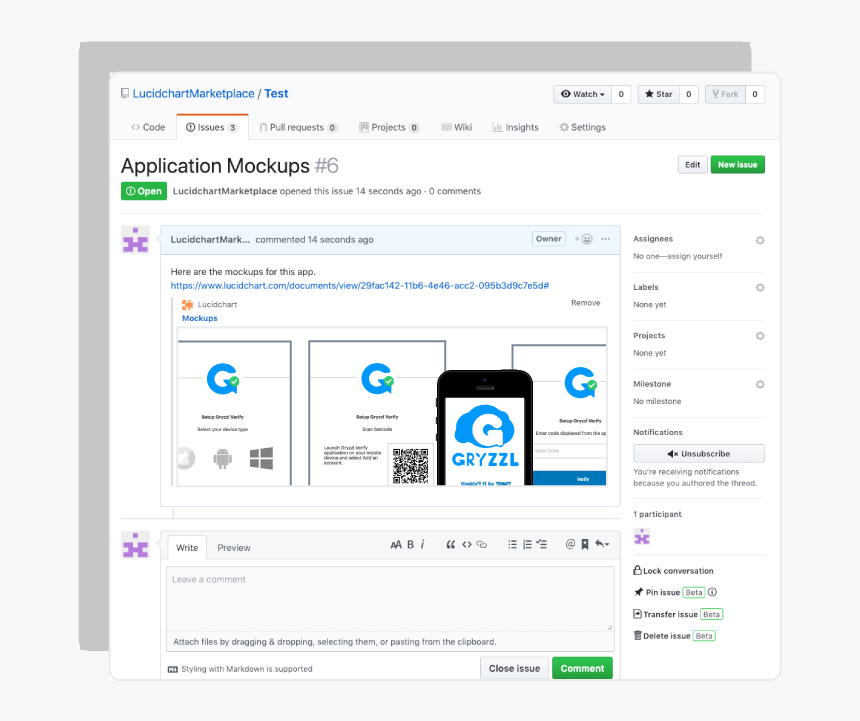Open the Pull requests tab

(x=298, y=127)
